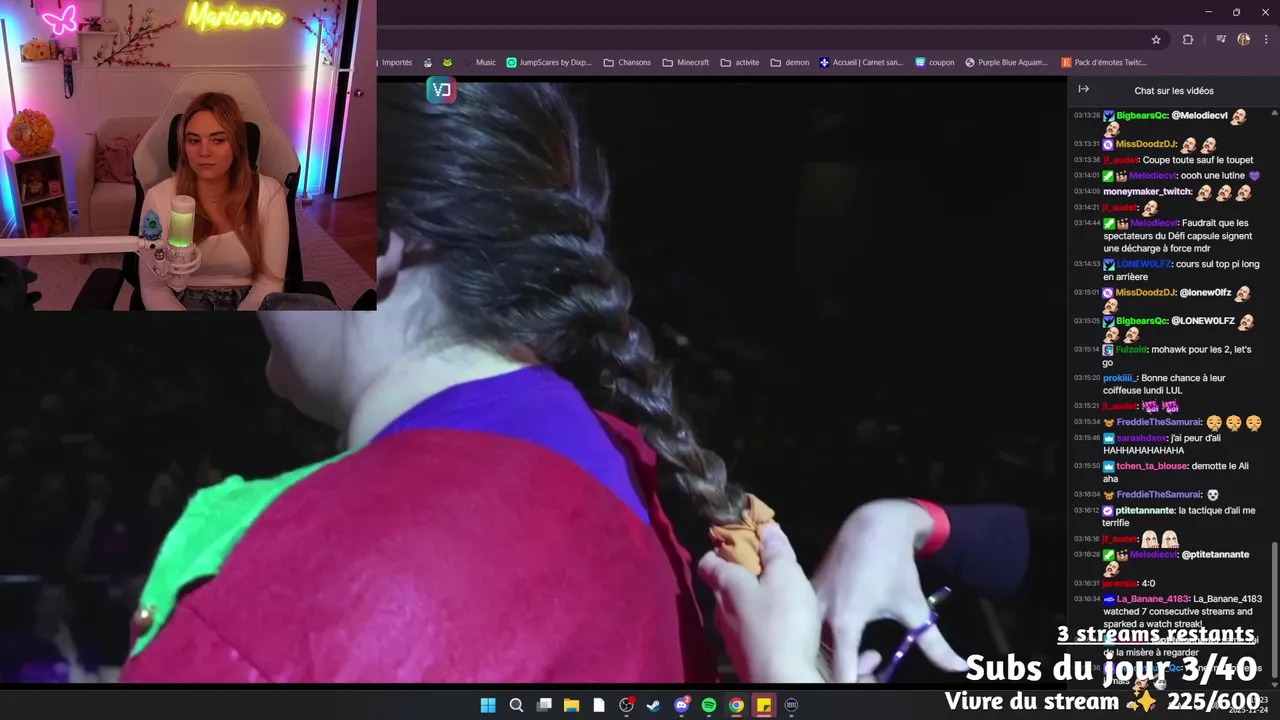Viewport: 1280px width, 720px height.
Task: Click the Chat sur les vidéos header
Action: pyautogui.click(x=1174, y=90)
